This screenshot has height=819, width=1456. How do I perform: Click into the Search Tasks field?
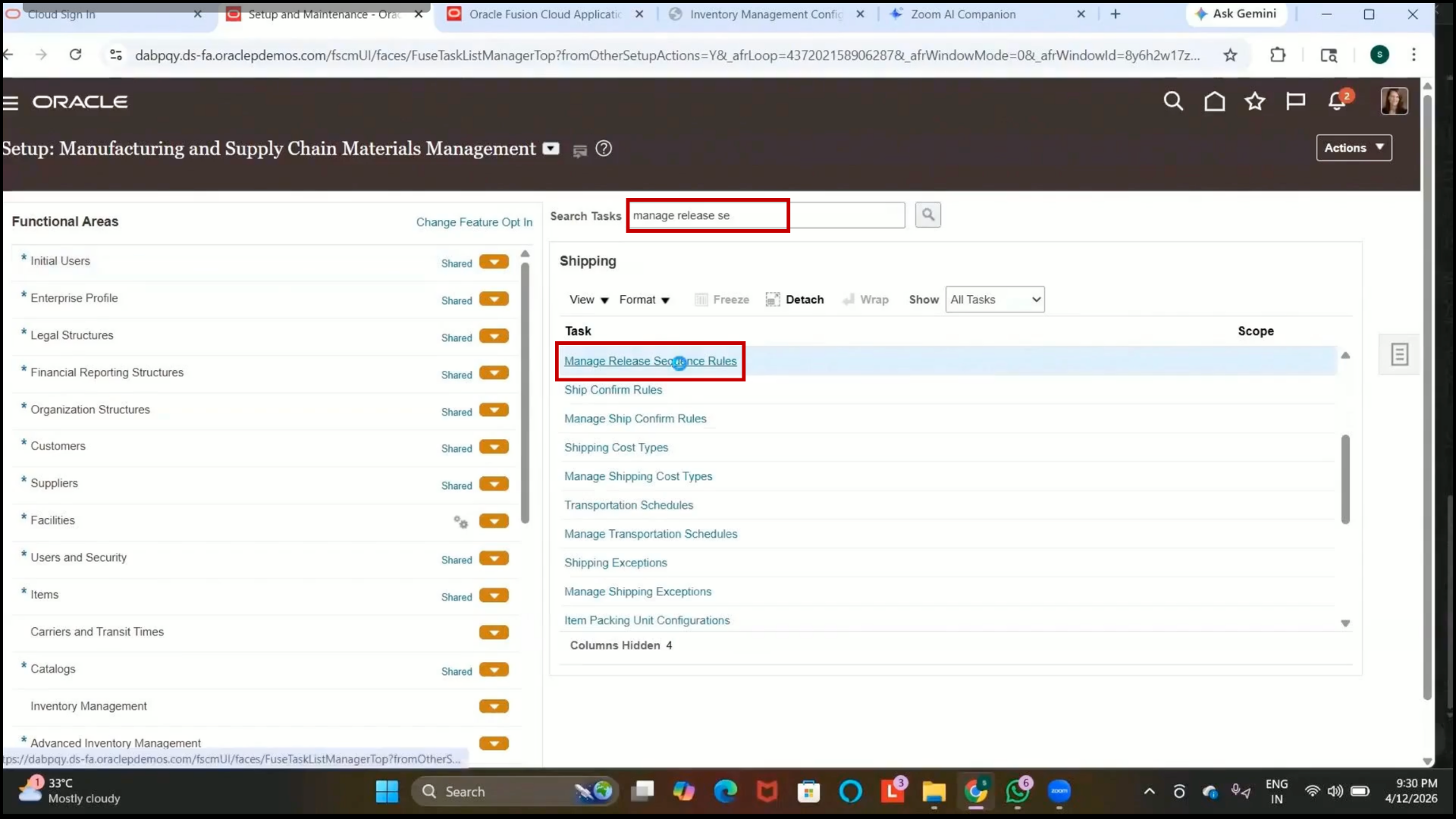pos(766,215)
